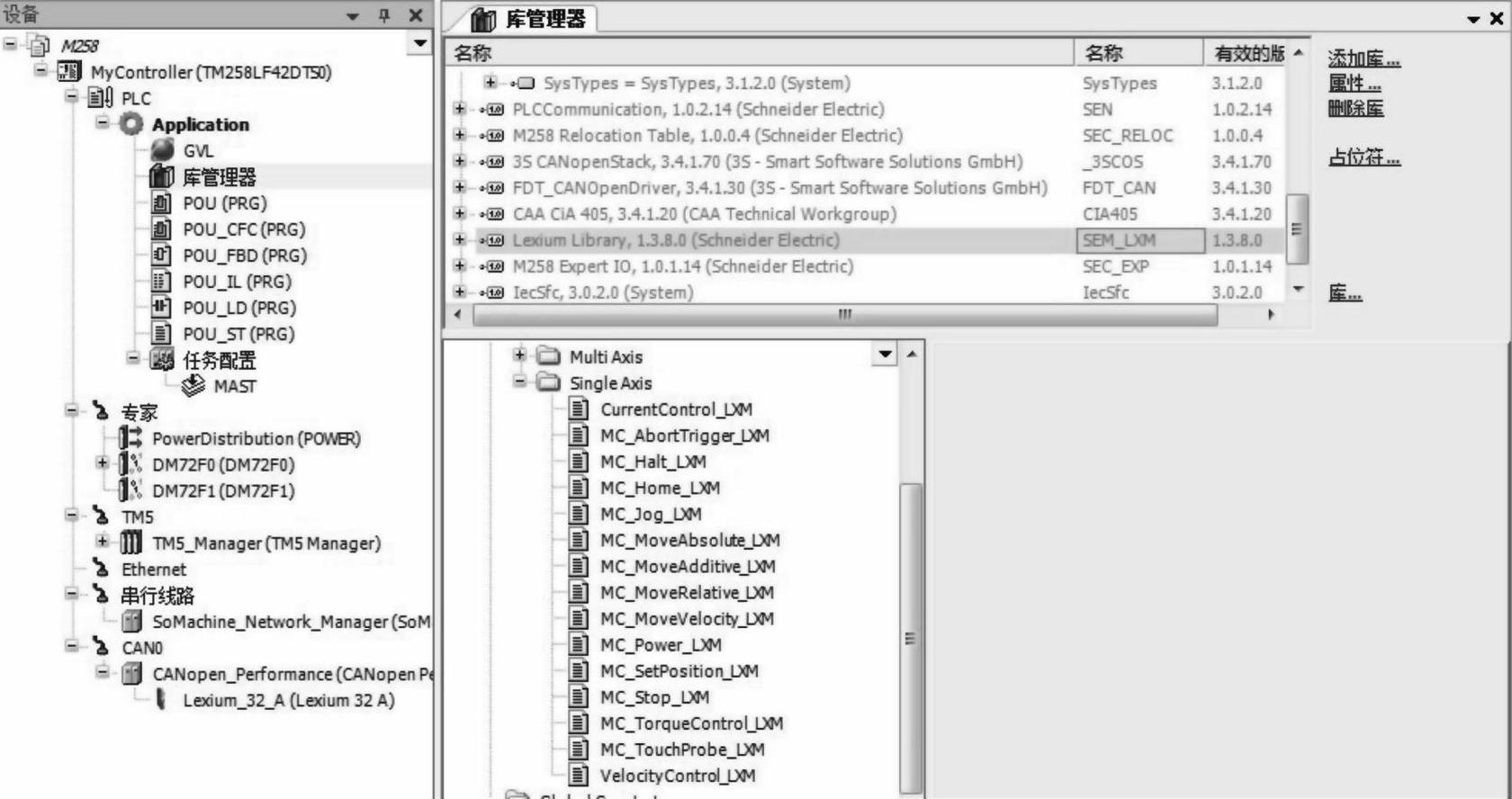Expand the Multi Axis folder
Screen dimensions: 1512x799
(x=519, y=355)
